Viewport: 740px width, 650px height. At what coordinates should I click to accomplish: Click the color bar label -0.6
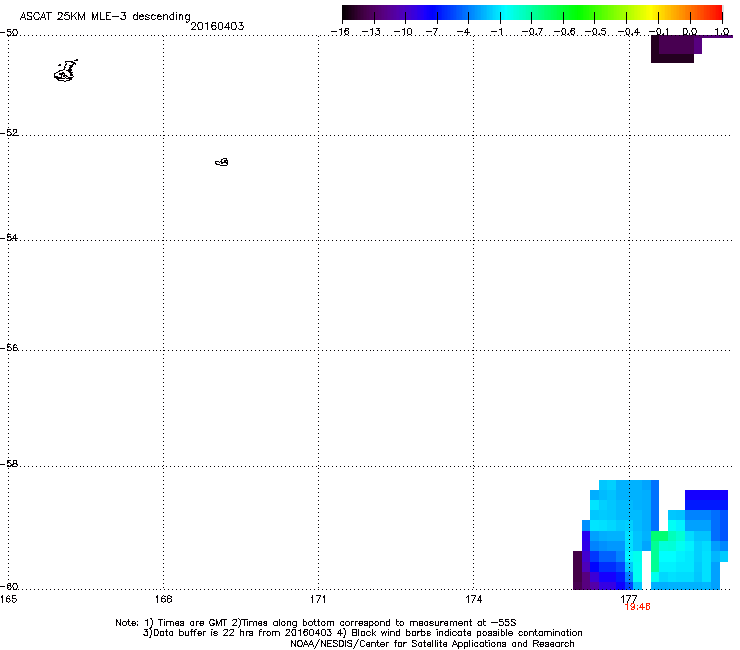564,32
